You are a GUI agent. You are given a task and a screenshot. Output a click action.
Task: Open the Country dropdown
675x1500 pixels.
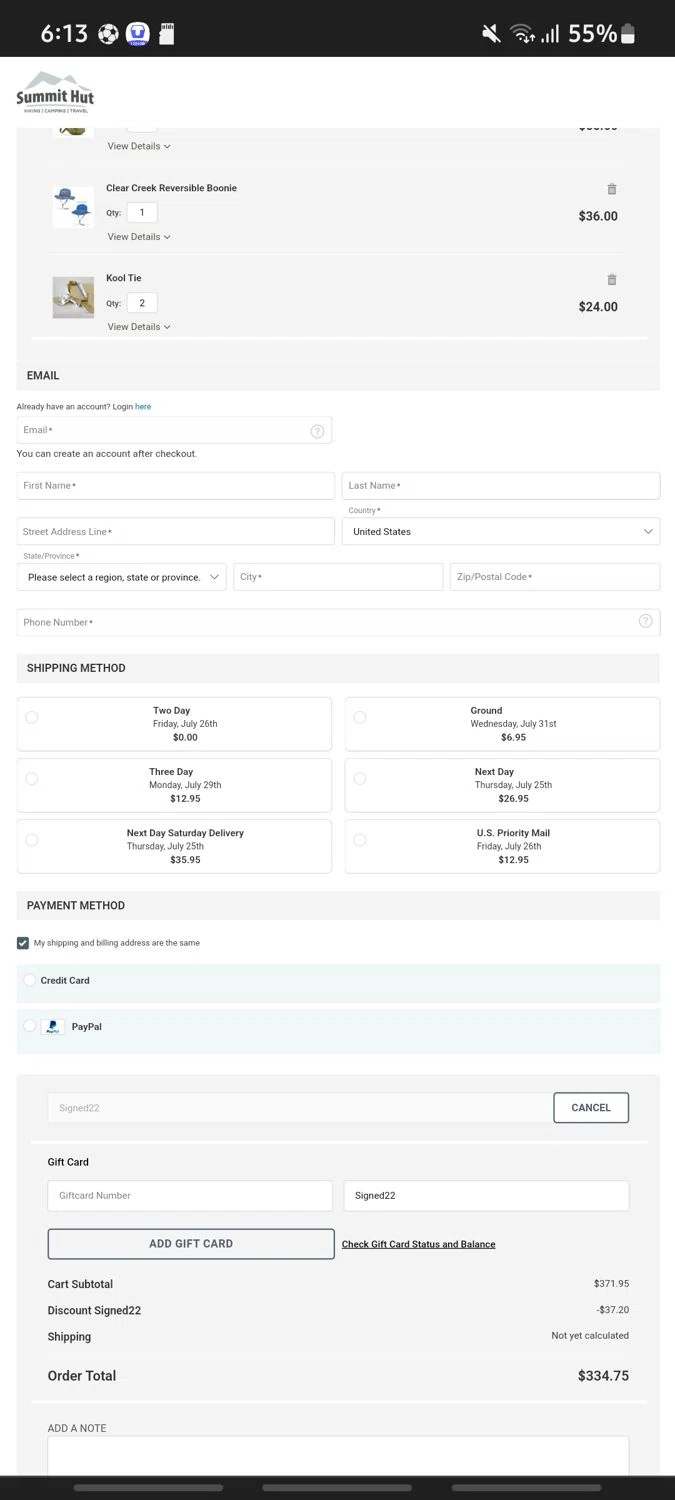[x=500, y=532]
